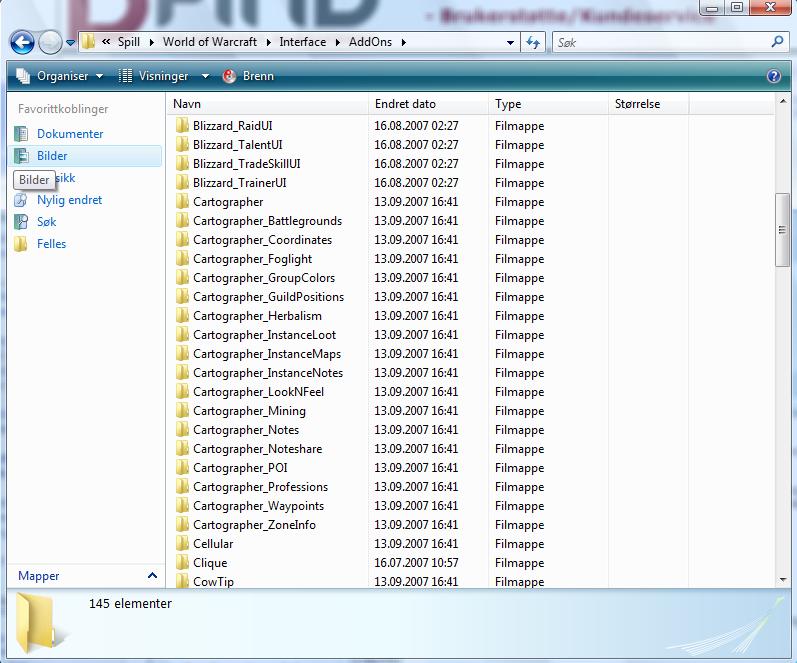Select the Cartographer_Noteshare folder name
Screen dimensions: 797x663
point(257,449)
